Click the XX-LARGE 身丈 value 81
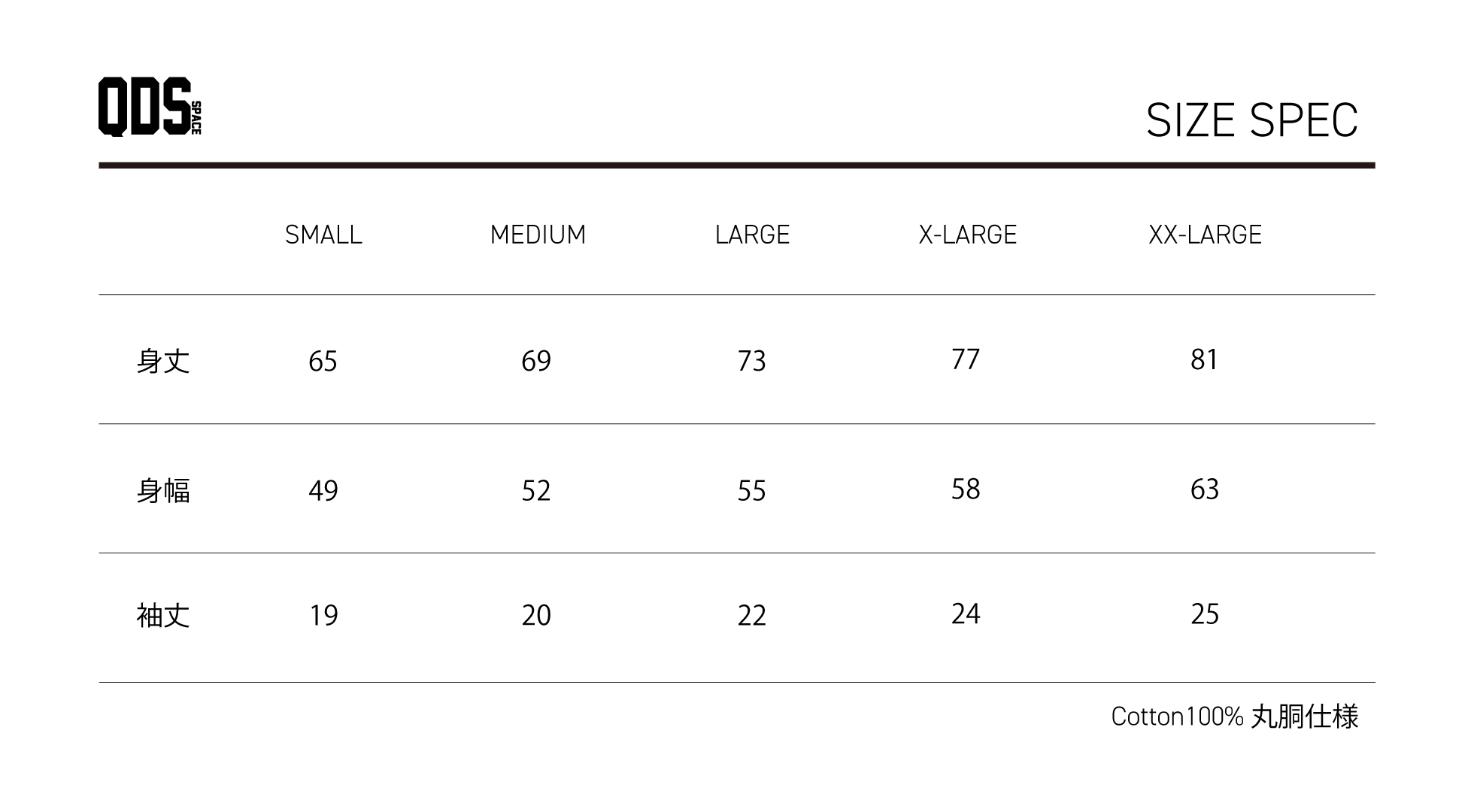 coord(1204,360)
